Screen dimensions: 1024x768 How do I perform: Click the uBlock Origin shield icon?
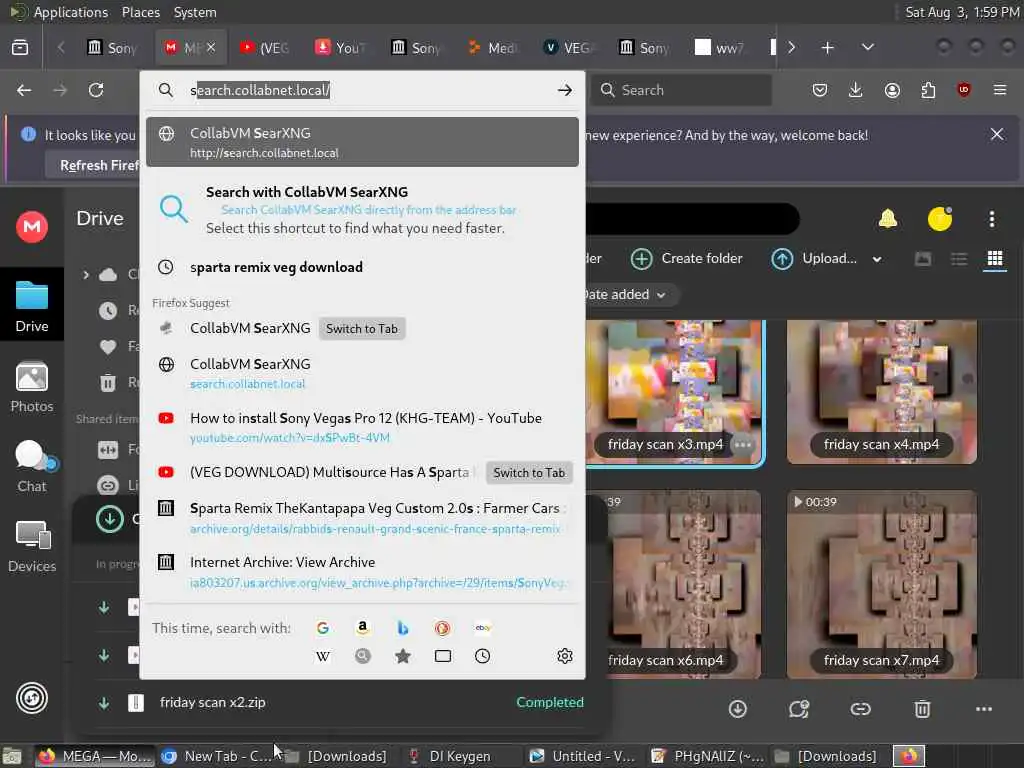964,90
